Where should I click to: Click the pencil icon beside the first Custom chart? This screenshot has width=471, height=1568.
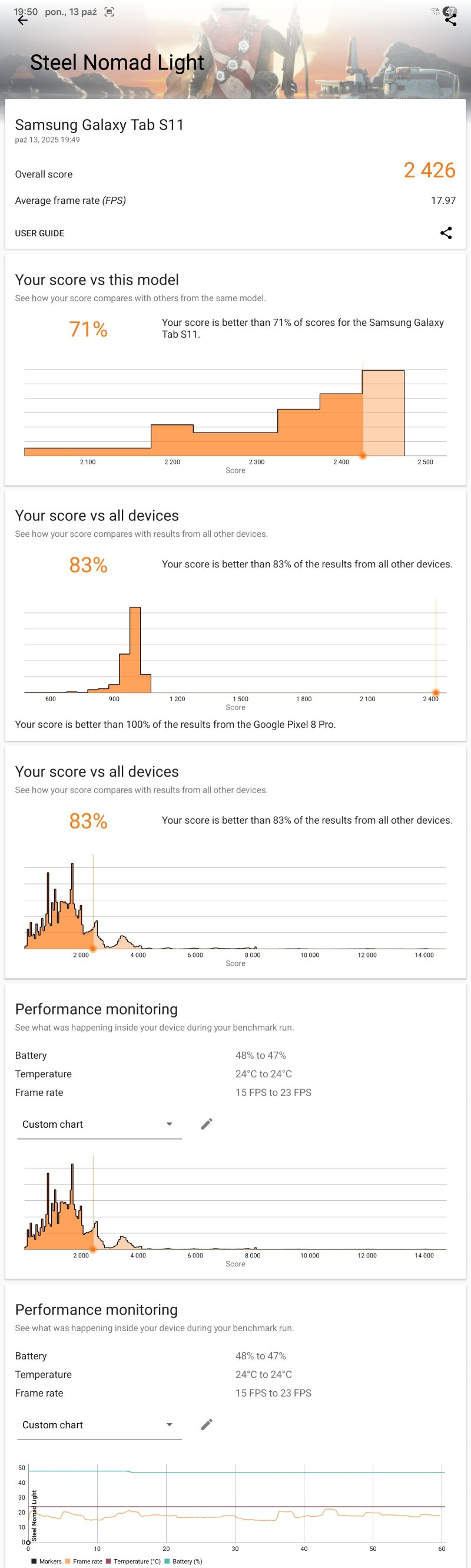click(207, 1124)
